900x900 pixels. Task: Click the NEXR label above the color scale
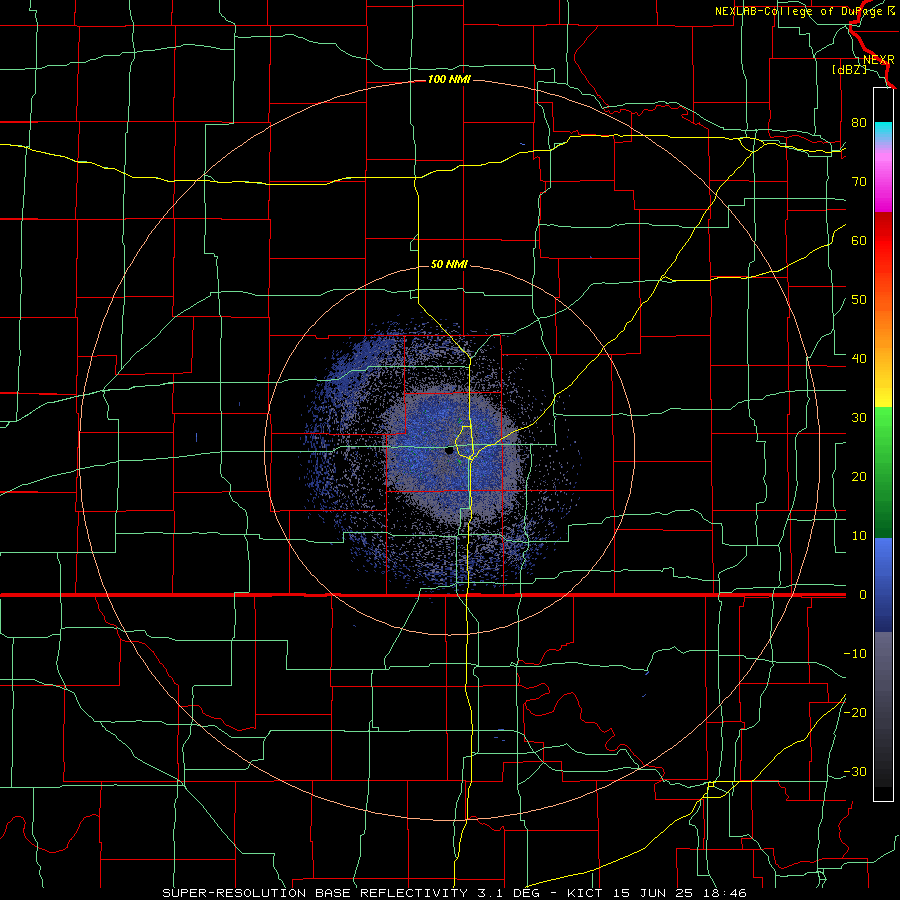(x=879, y=60)
